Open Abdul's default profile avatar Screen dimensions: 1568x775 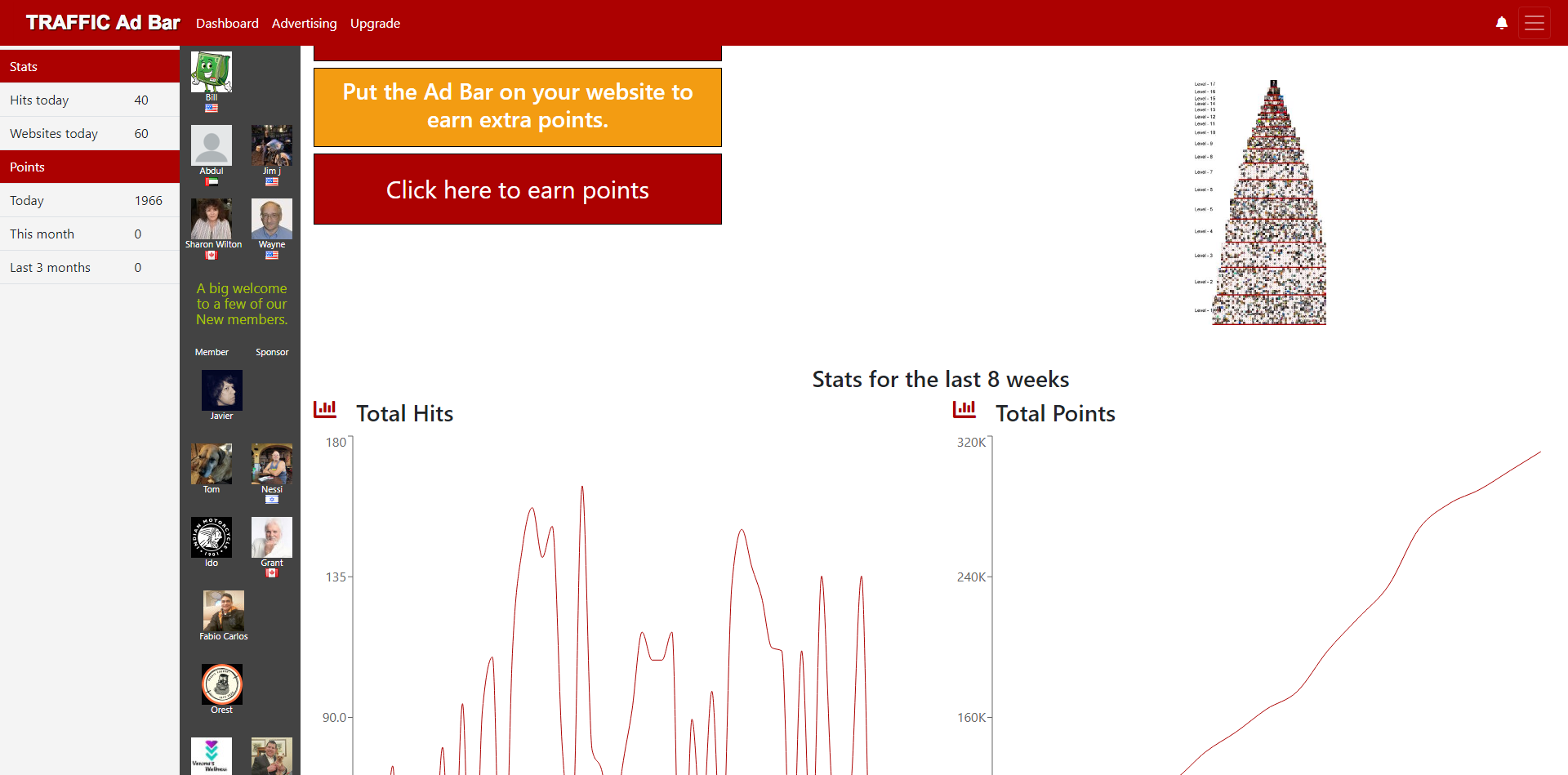212,145
